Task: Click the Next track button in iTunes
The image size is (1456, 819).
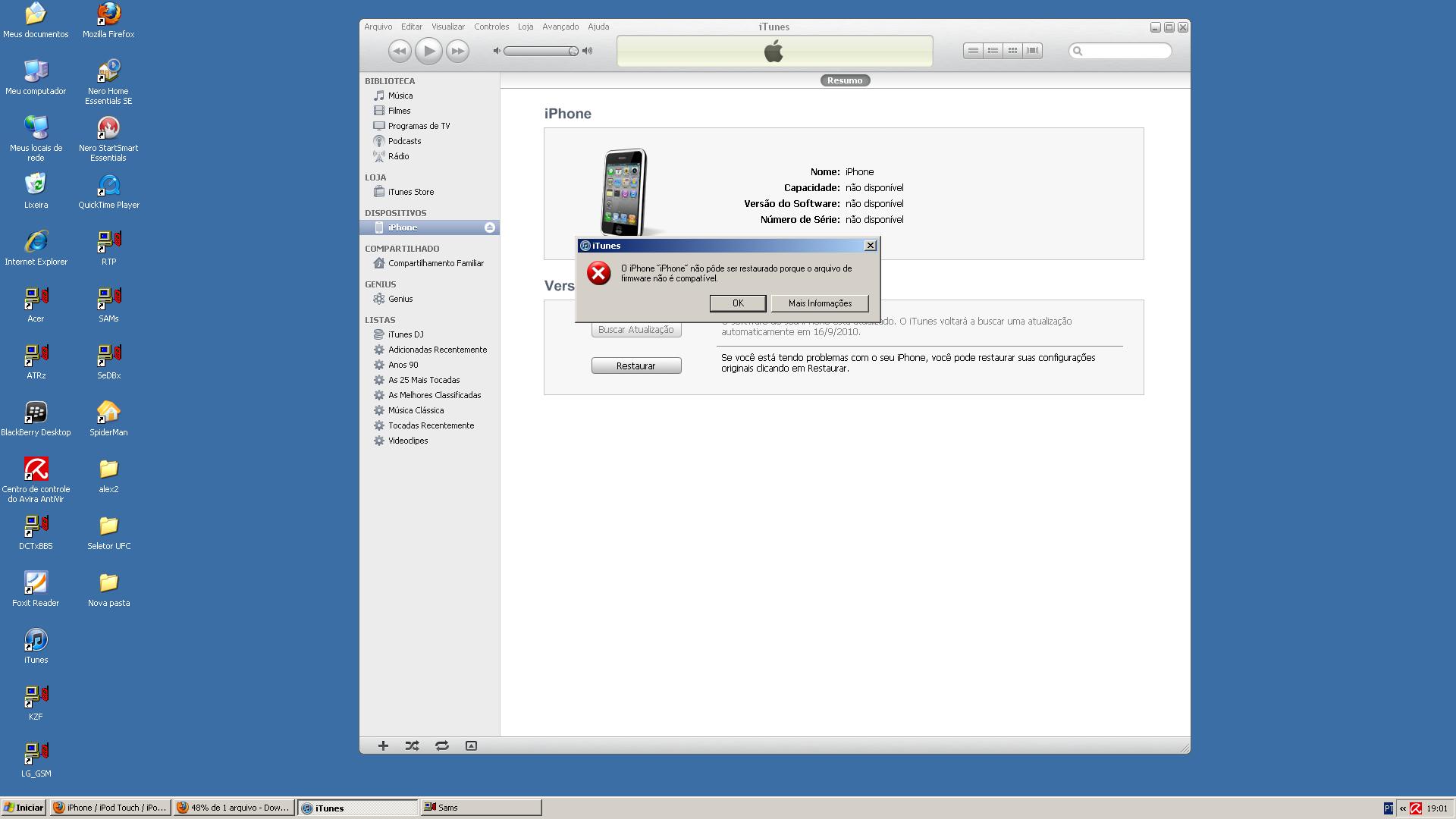Action: point(457,51)
